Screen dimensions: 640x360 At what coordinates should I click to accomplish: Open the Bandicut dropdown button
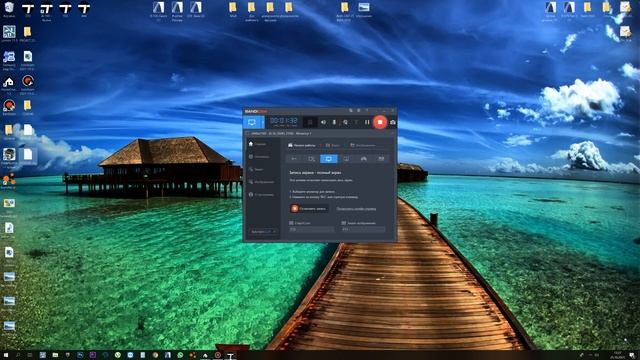pos(263,231)
